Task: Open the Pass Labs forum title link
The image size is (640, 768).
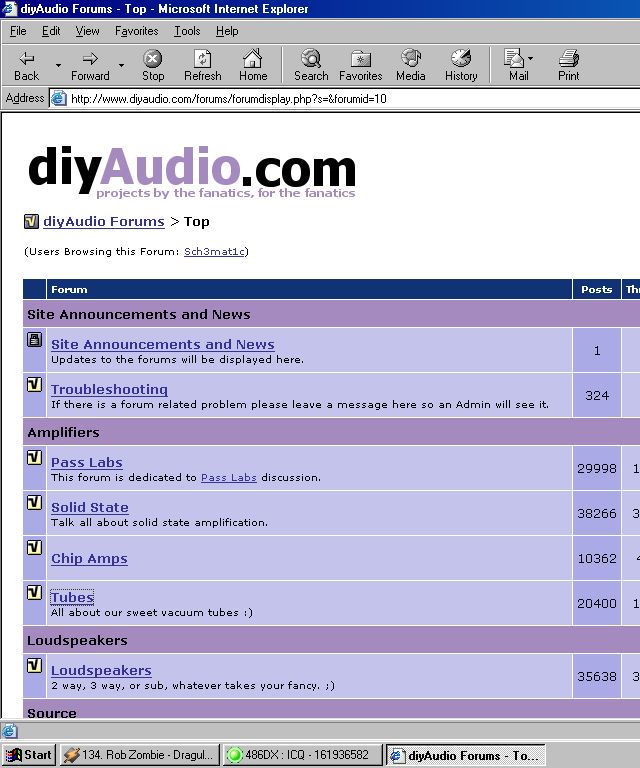Action: pyautogui.click(x=87, y=462)
